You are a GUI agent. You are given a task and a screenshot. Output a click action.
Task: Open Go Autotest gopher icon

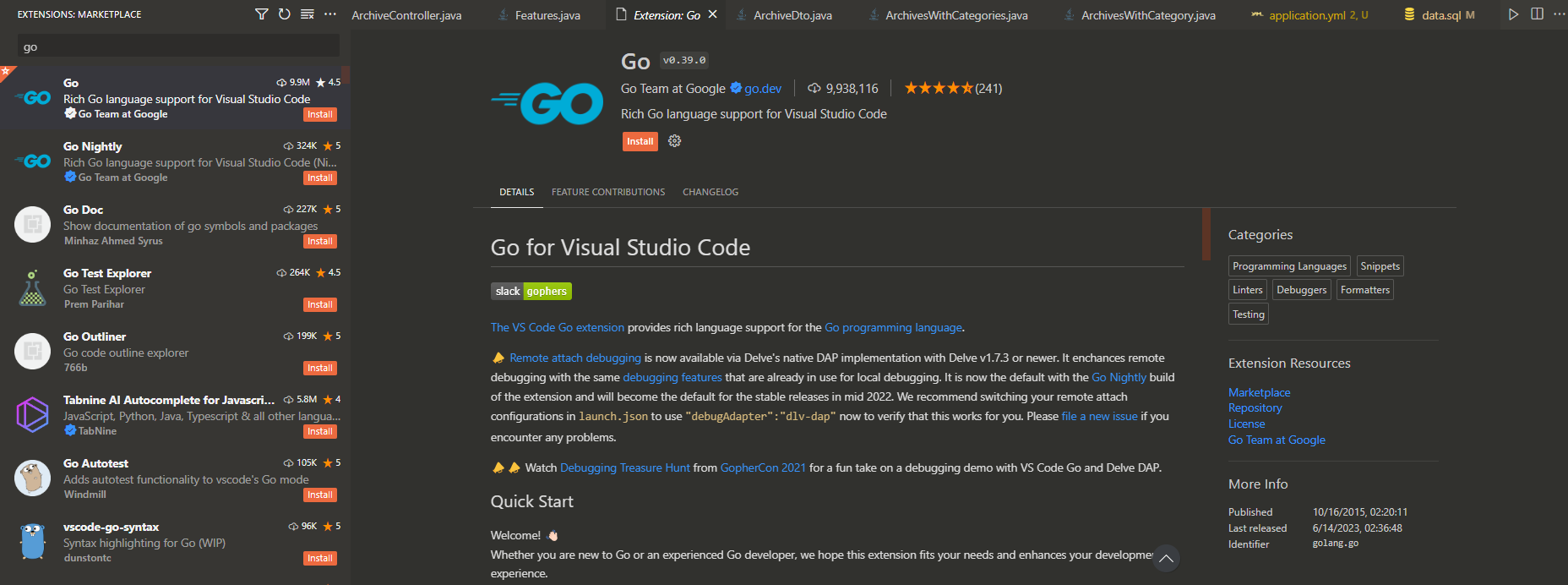(x=32, y=478)
